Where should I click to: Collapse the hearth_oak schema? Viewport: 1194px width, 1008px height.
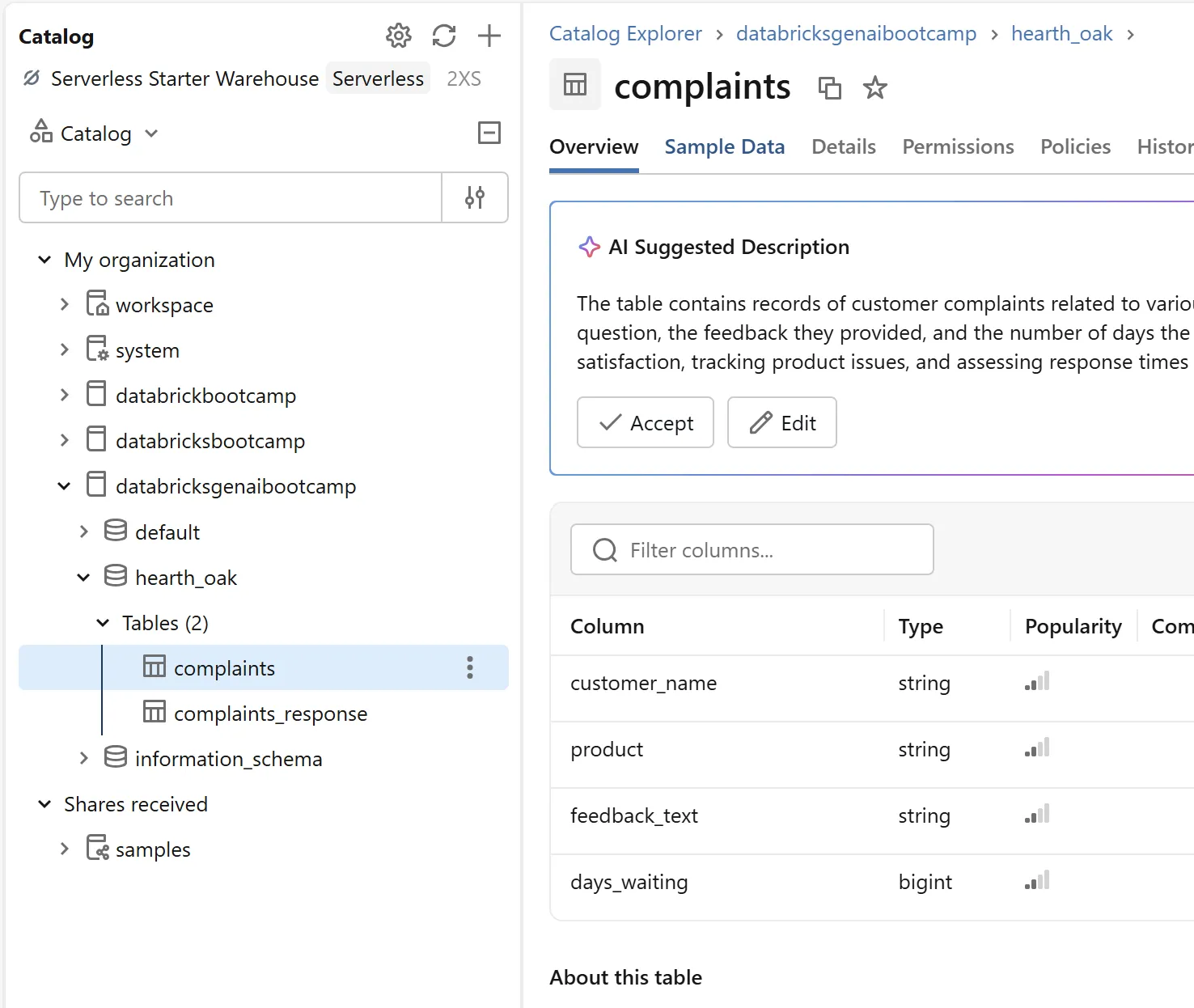coord(83,578)
